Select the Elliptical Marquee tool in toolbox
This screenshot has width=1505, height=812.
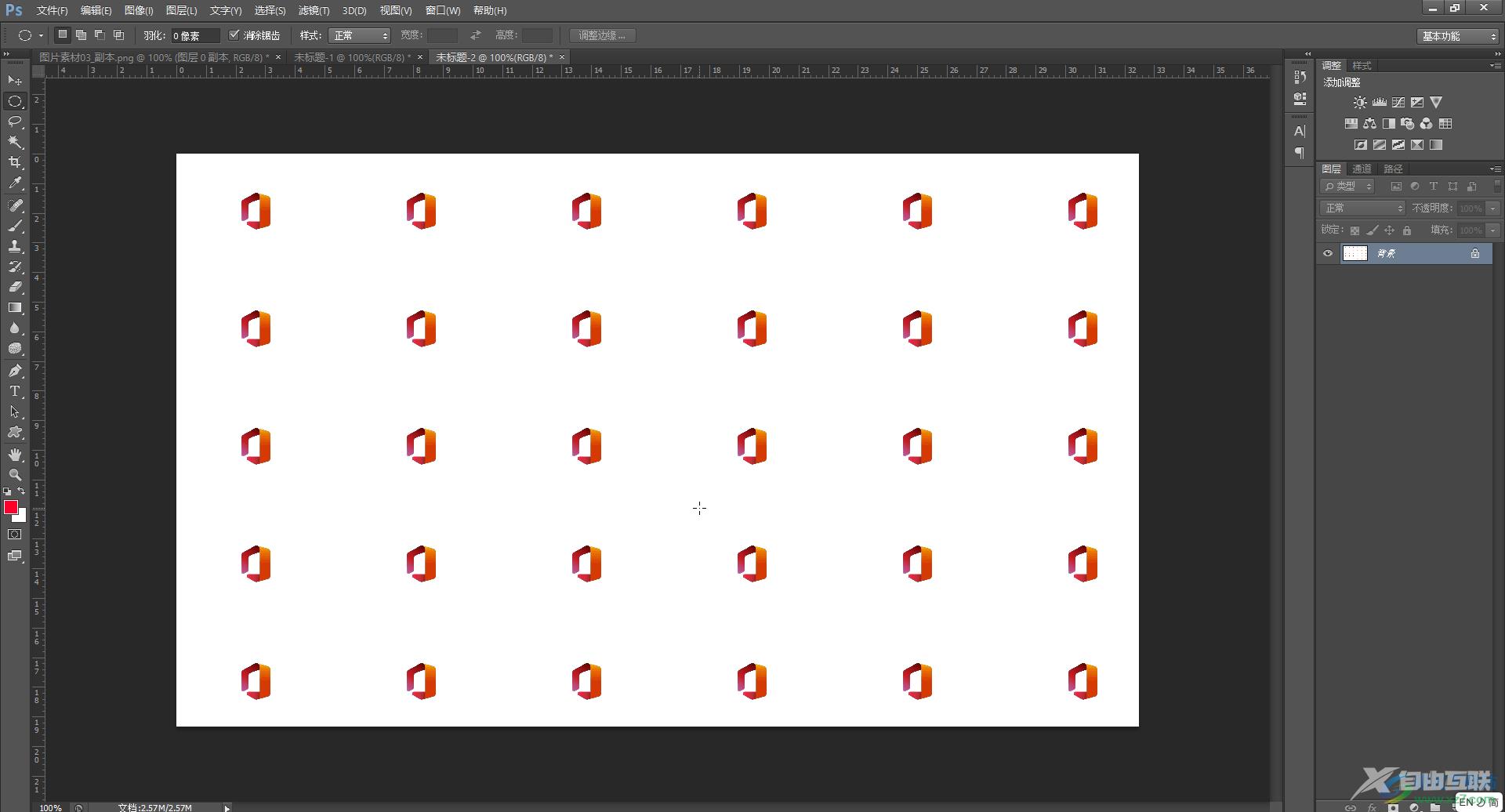click(x=15, y=101)
